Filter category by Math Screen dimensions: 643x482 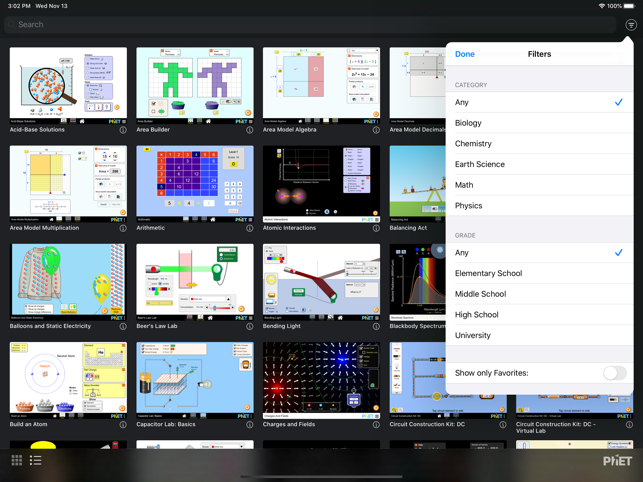pos(539,185)
